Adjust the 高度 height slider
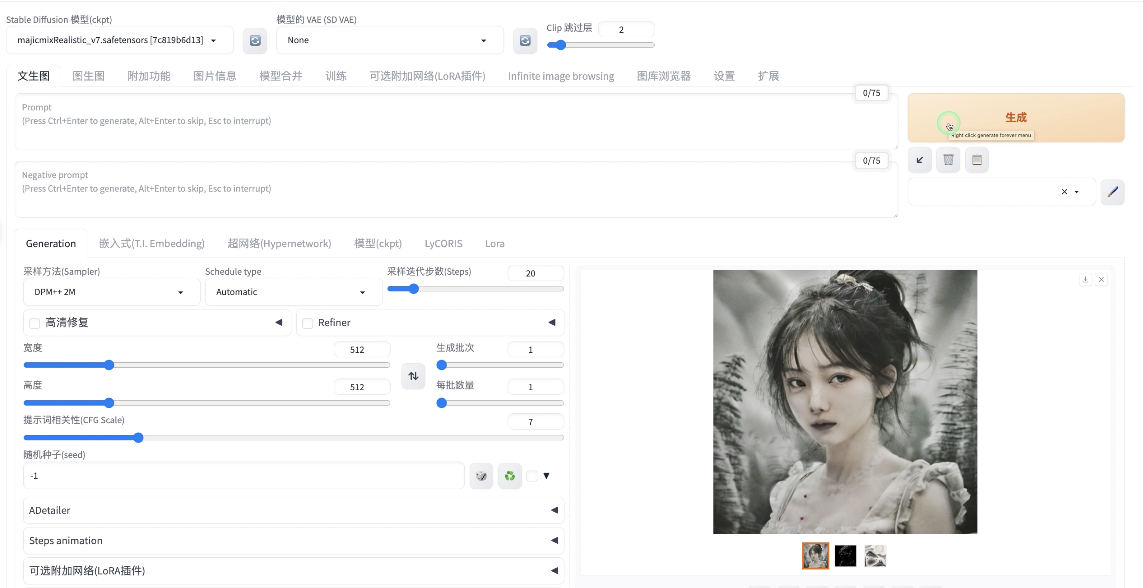The width and height of the screenshot is (1143, 588). tap(207, 403)
